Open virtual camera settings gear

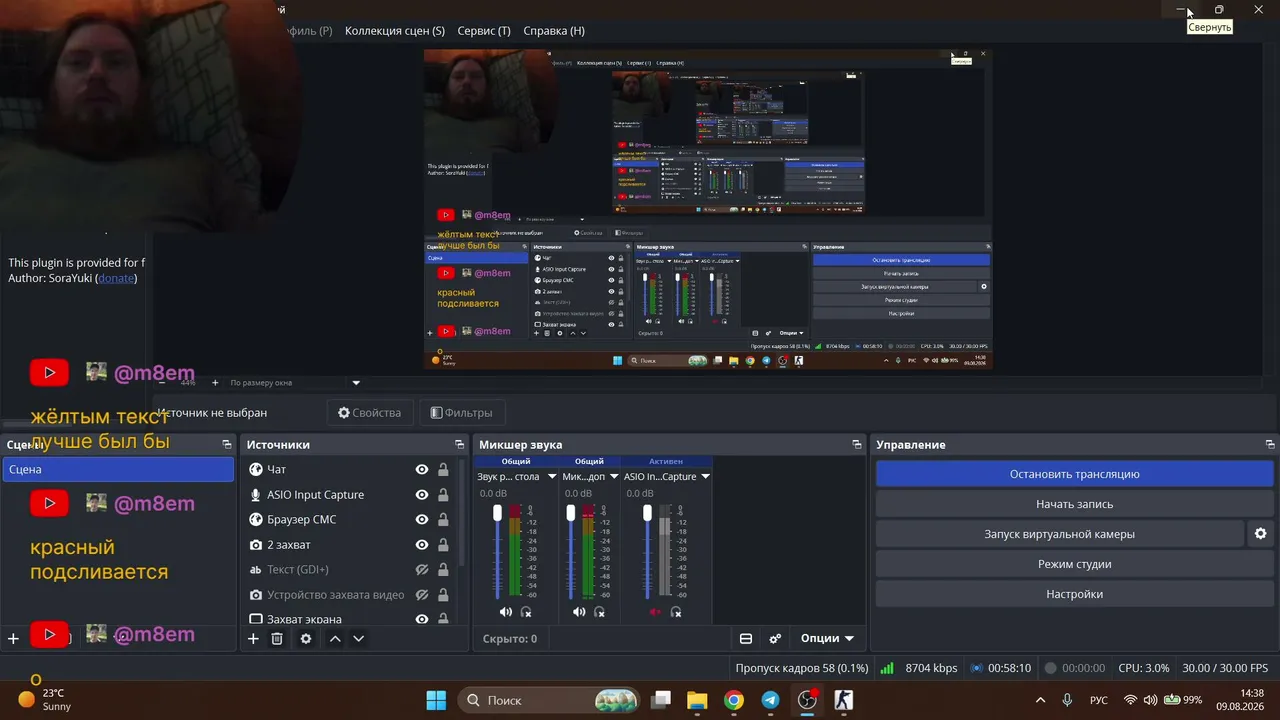tap(1260, 534)
